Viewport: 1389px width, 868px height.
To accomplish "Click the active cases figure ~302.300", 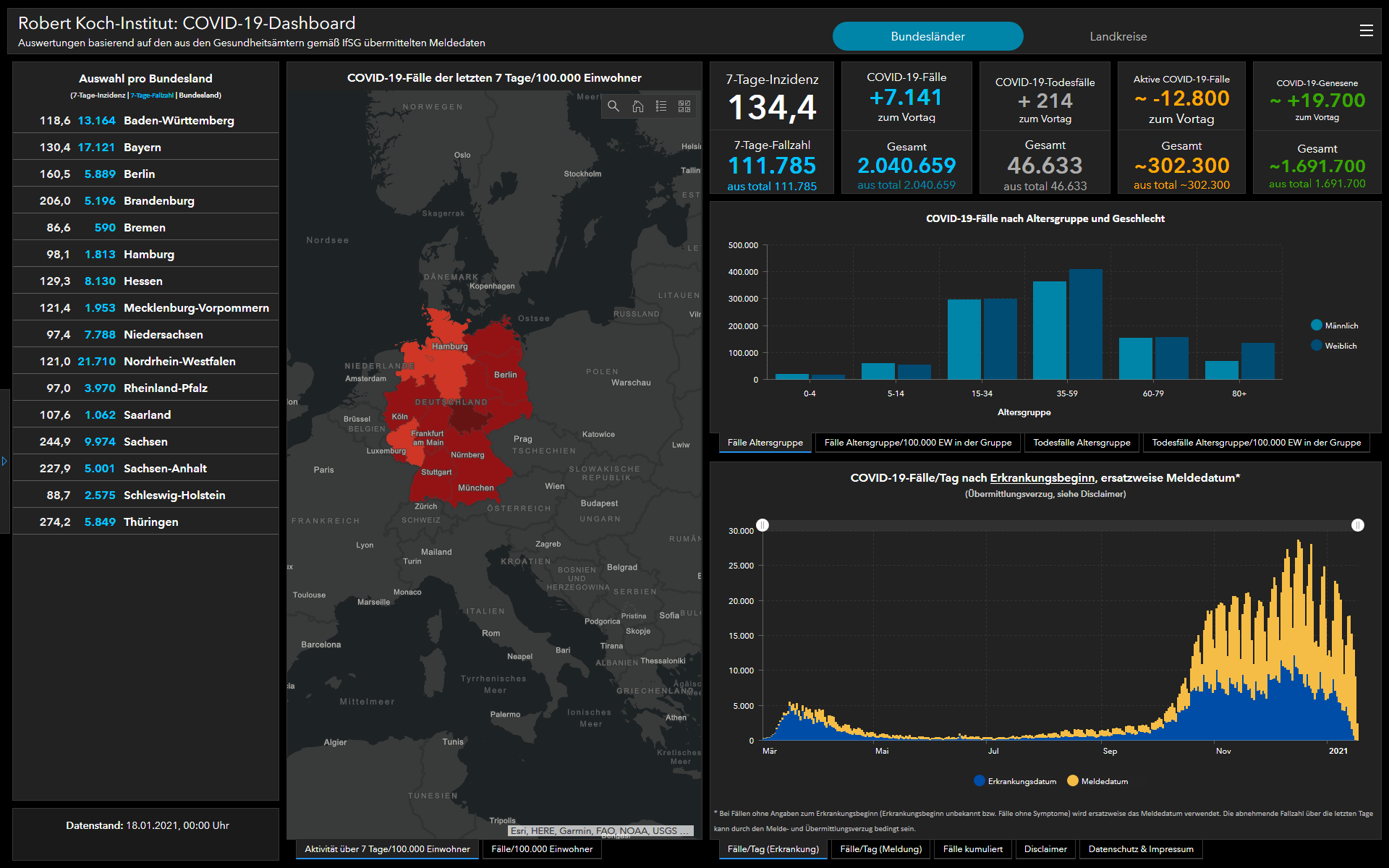I will pos(1181,166).
